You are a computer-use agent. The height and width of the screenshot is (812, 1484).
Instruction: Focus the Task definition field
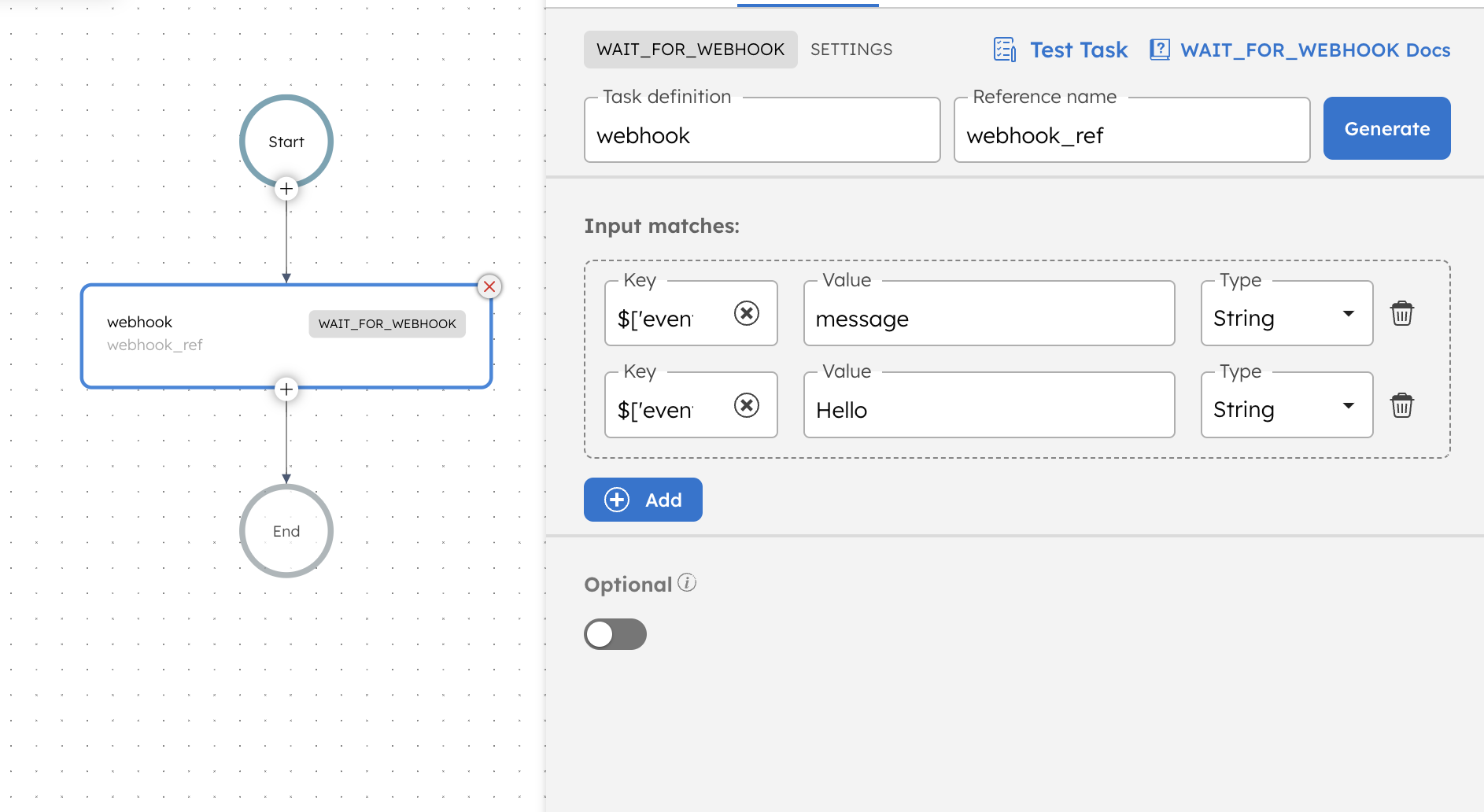[x=762, y=131]
